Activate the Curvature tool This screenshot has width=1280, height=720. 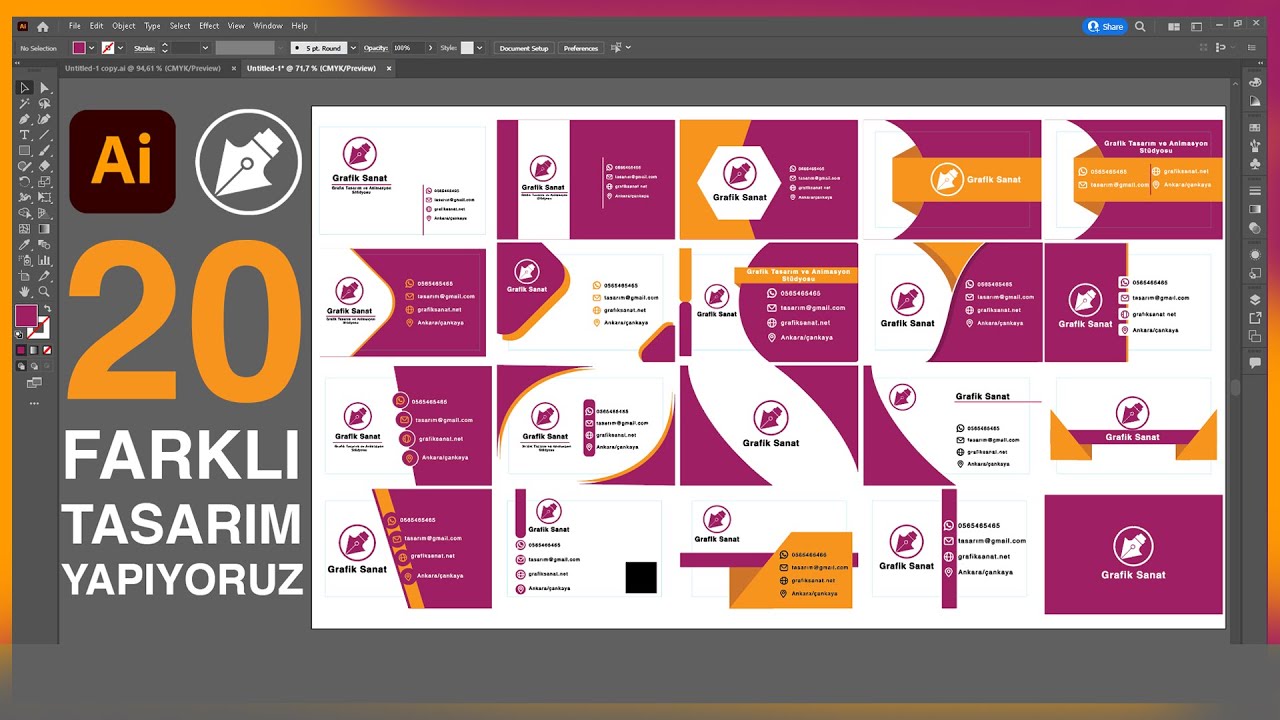pyautogui.click(x=44, y=119)
